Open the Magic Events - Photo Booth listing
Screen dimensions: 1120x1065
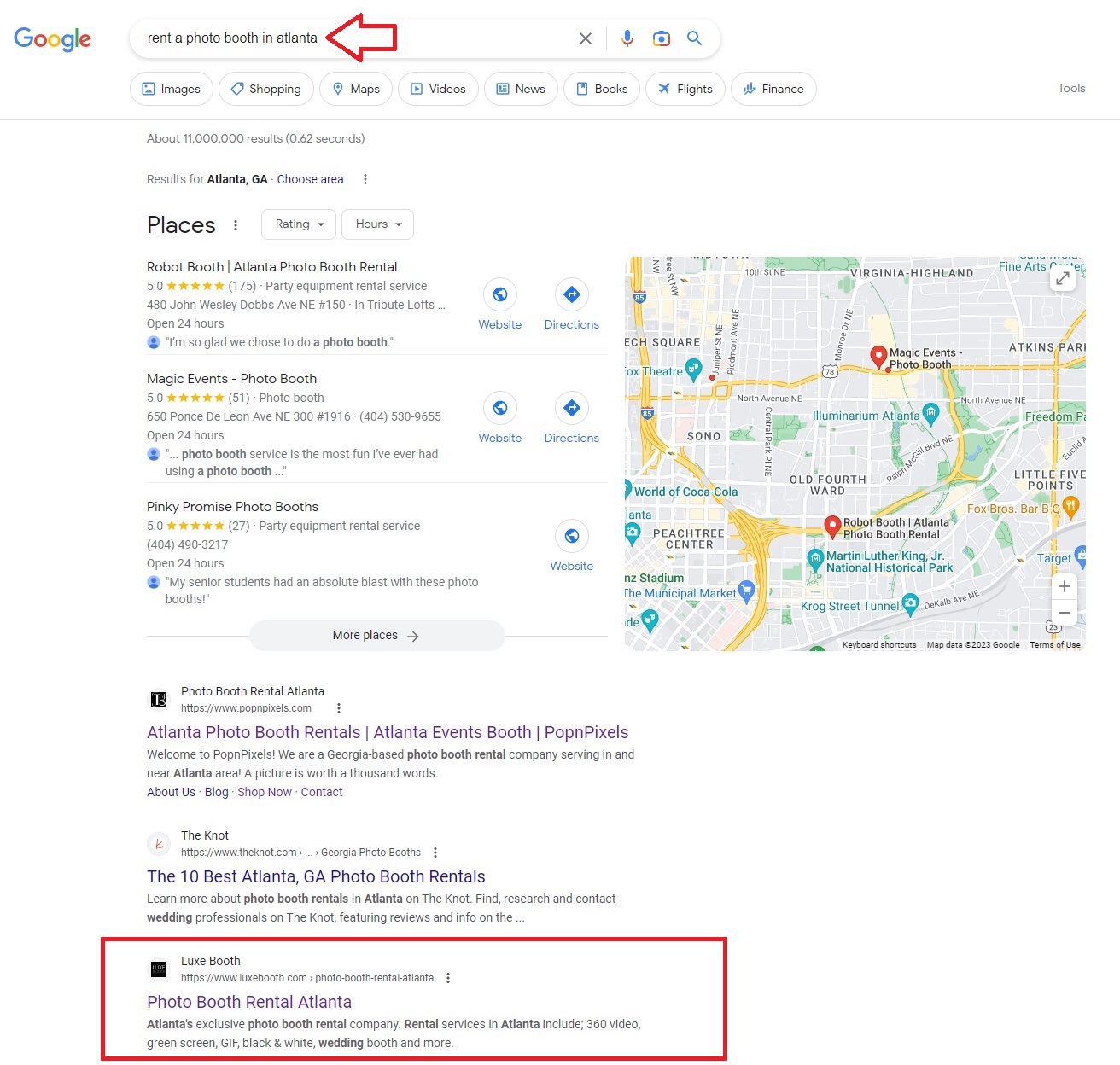click(231, 379)
